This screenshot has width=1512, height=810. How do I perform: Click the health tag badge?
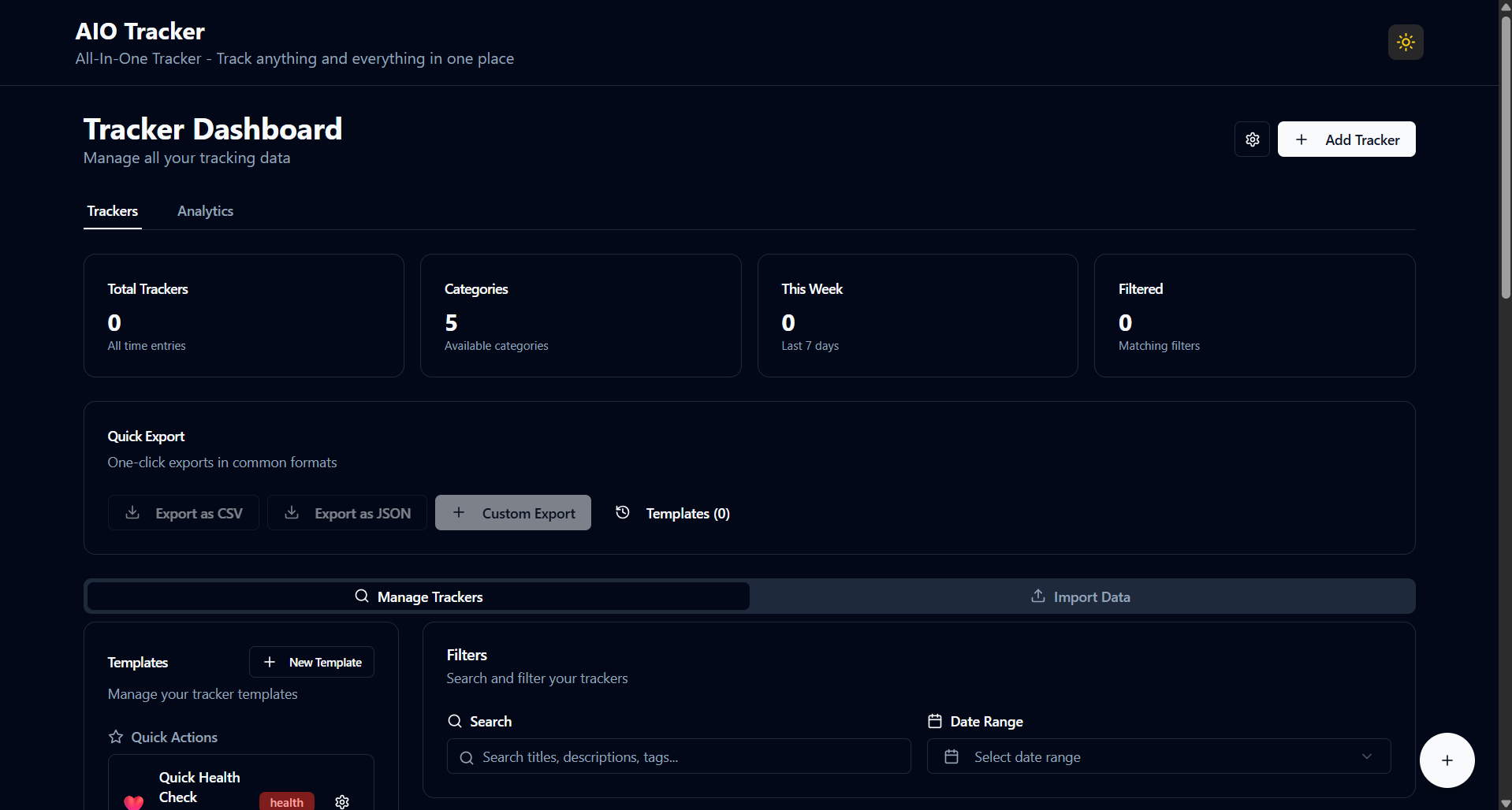[x=286, y=801]
